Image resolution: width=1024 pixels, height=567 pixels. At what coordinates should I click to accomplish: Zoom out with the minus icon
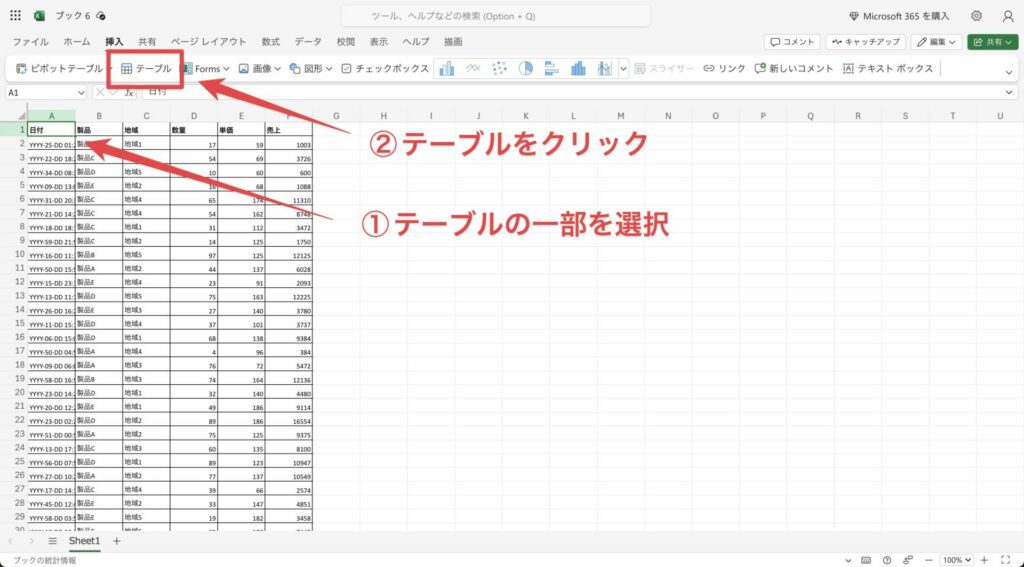929,560
